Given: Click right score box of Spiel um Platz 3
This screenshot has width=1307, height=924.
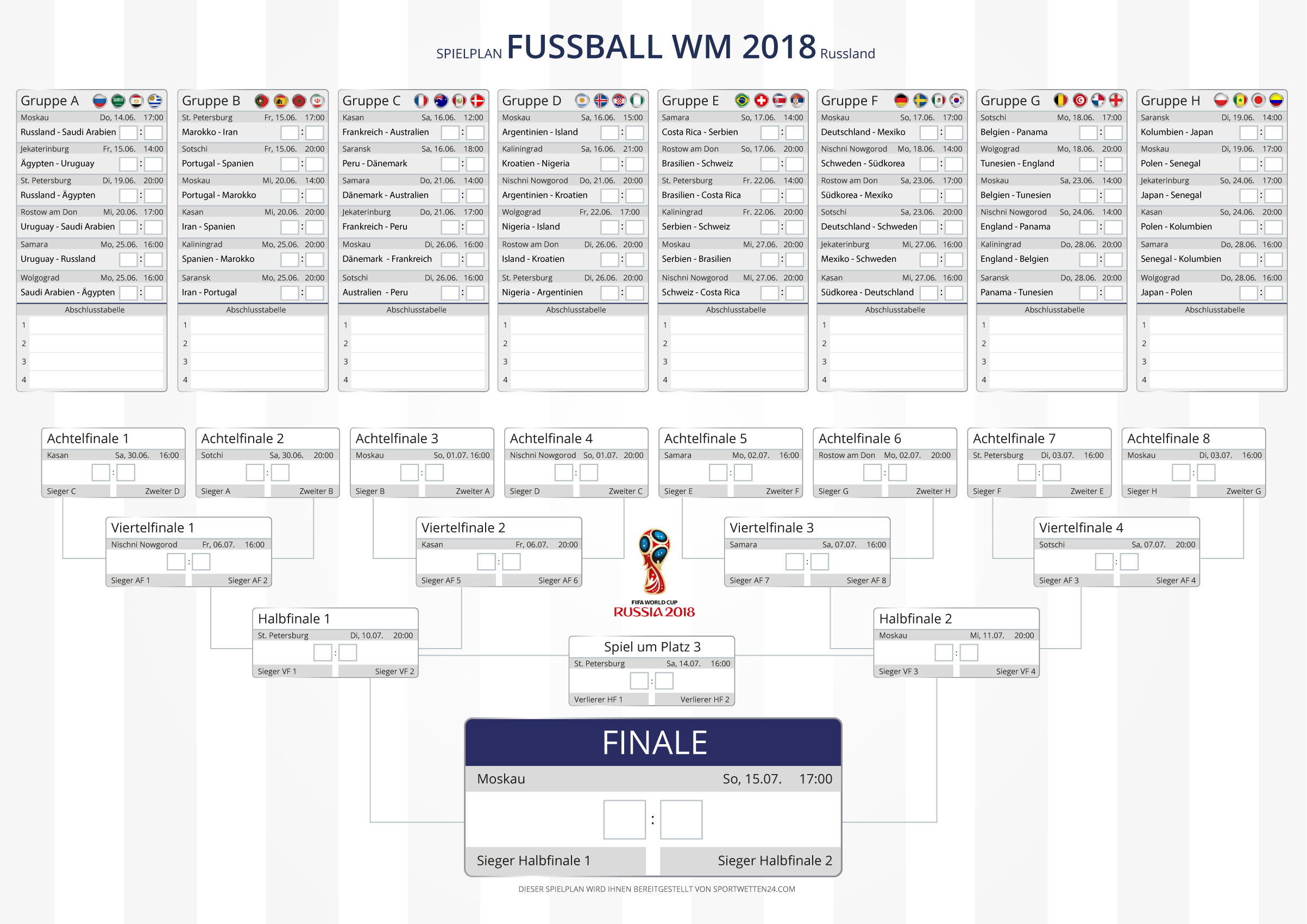Looking at the screenshot, I should [664, 681].
